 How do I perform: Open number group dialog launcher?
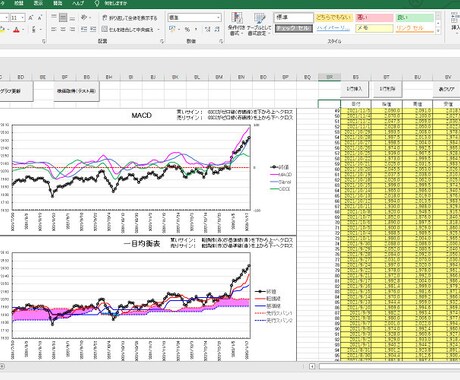pyautogui.click(x=221, y=41)
